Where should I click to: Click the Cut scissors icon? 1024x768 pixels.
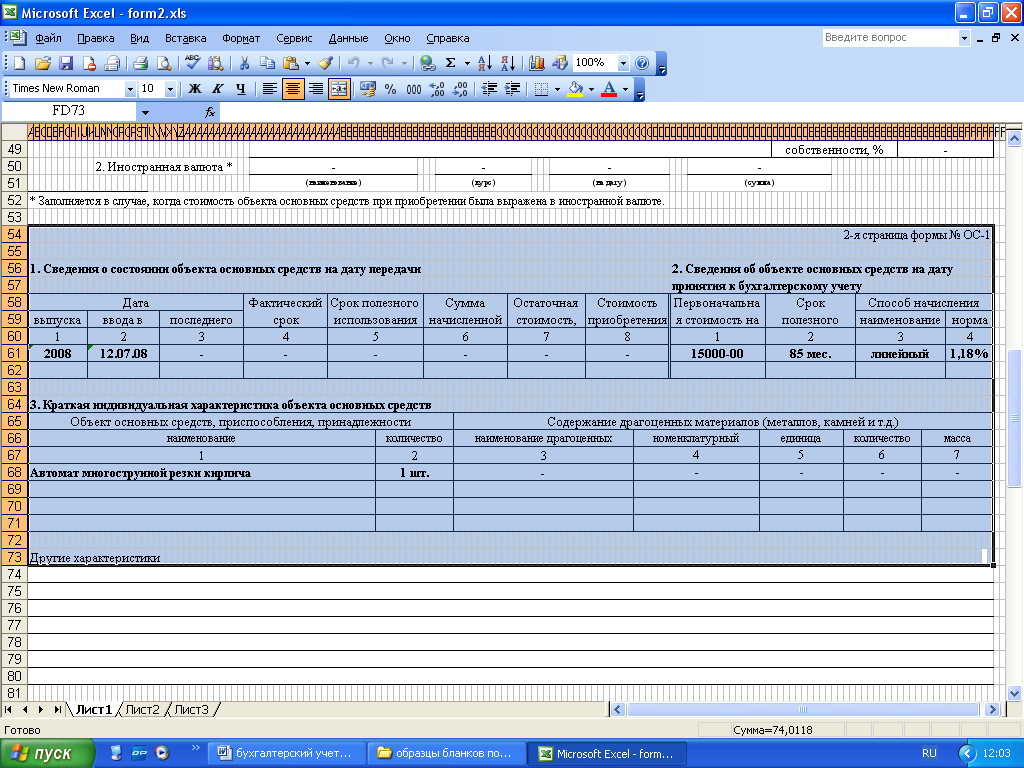click(243, 63)
